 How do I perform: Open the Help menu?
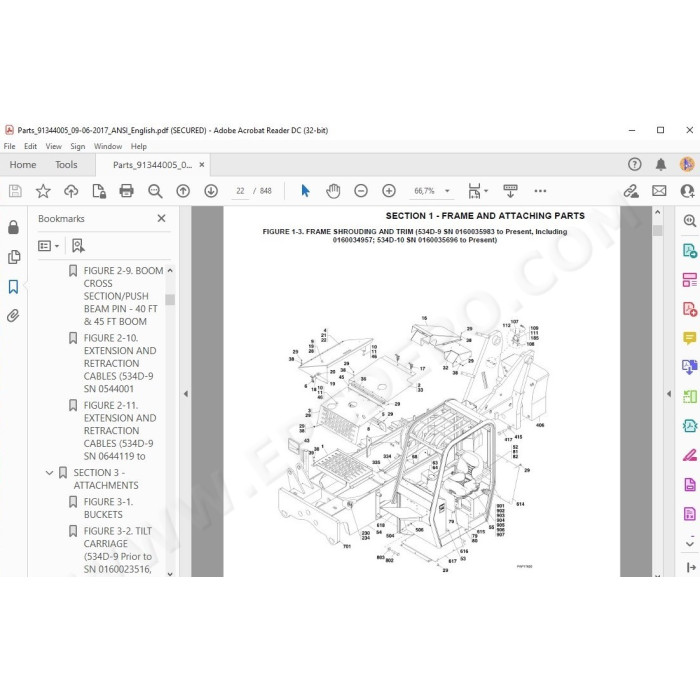pyautogui.click(x=138, y=146)
